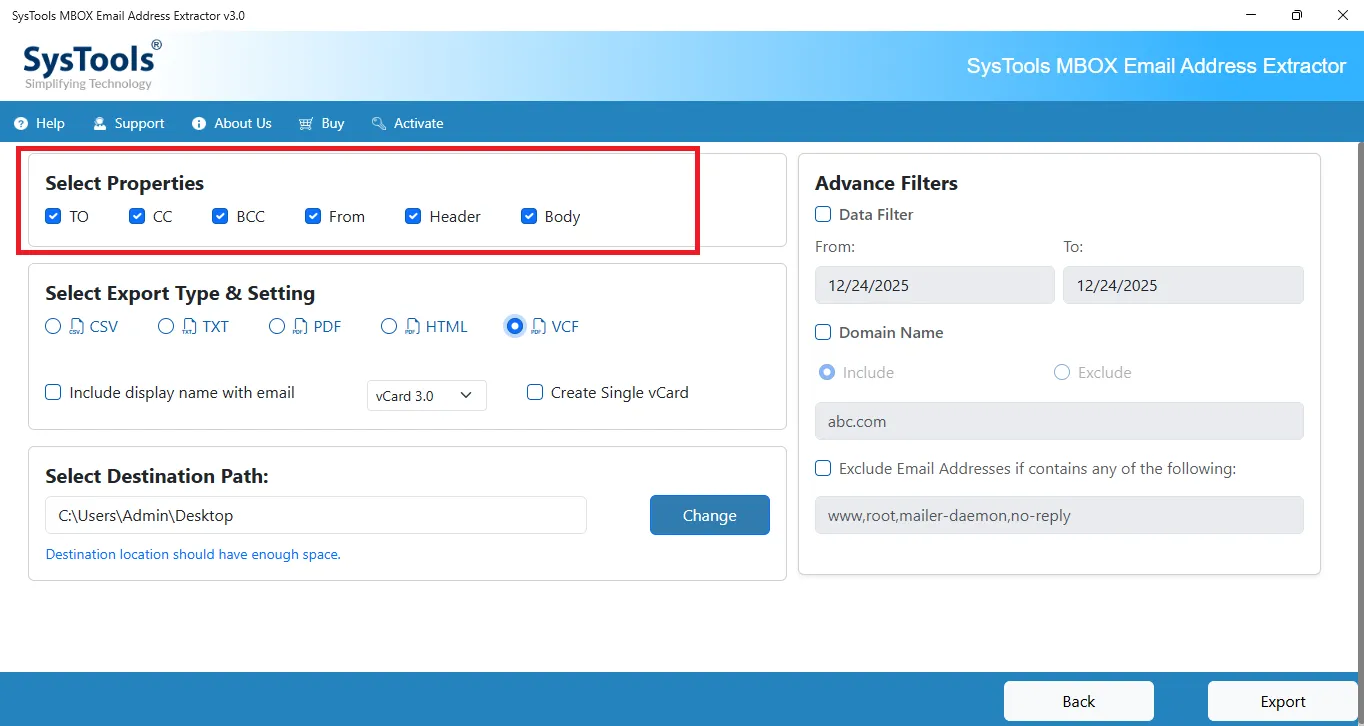
Task: Click the HTML file type icon
Action: (412, 326)
